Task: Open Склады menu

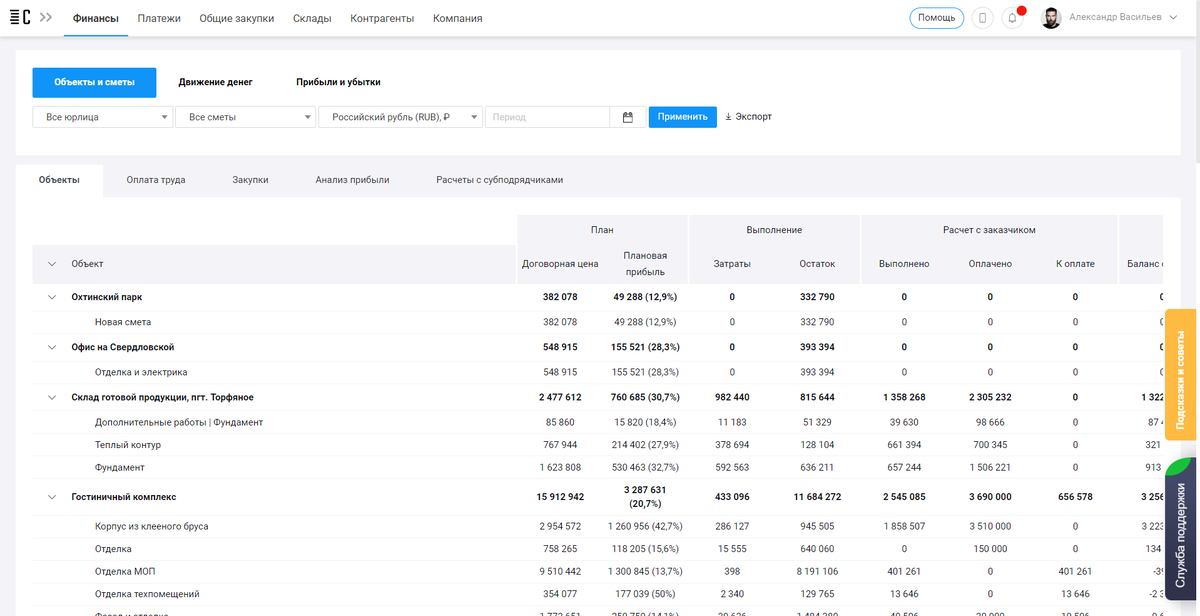Action: (x=312, y=18)
